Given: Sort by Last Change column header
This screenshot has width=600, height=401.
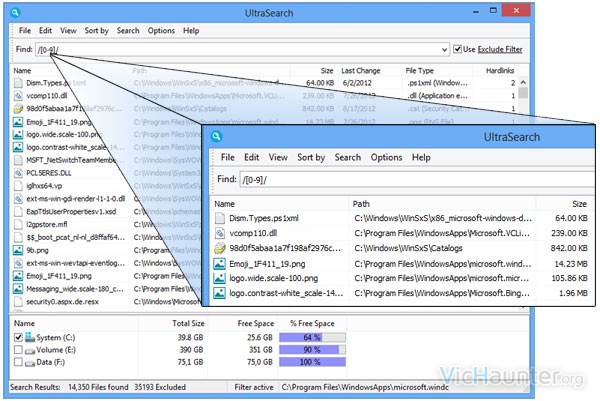Looking at the screenshot, I should pos(361,71).
